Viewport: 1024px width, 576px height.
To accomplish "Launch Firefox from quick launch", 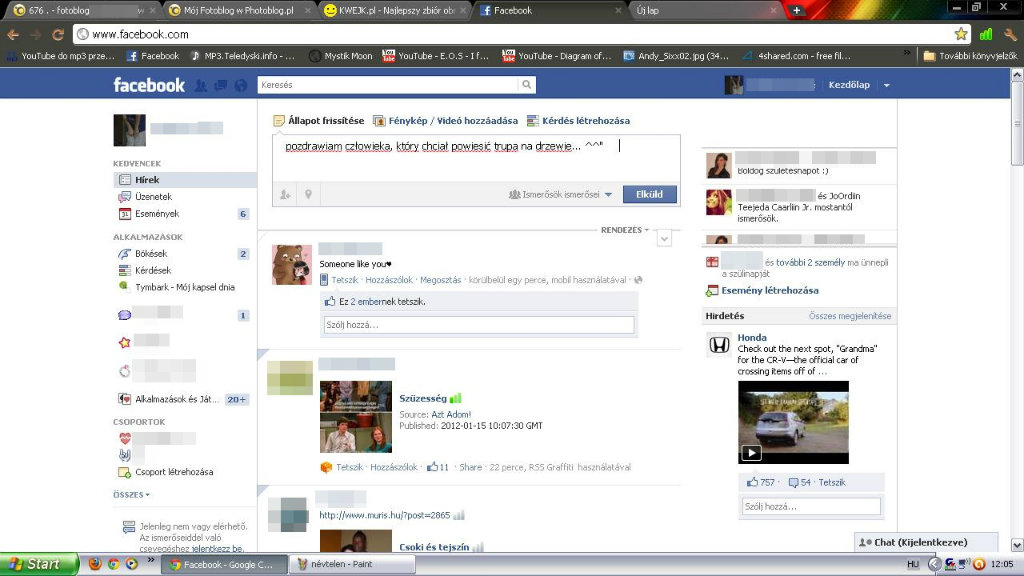I will [x=95, y=564].
